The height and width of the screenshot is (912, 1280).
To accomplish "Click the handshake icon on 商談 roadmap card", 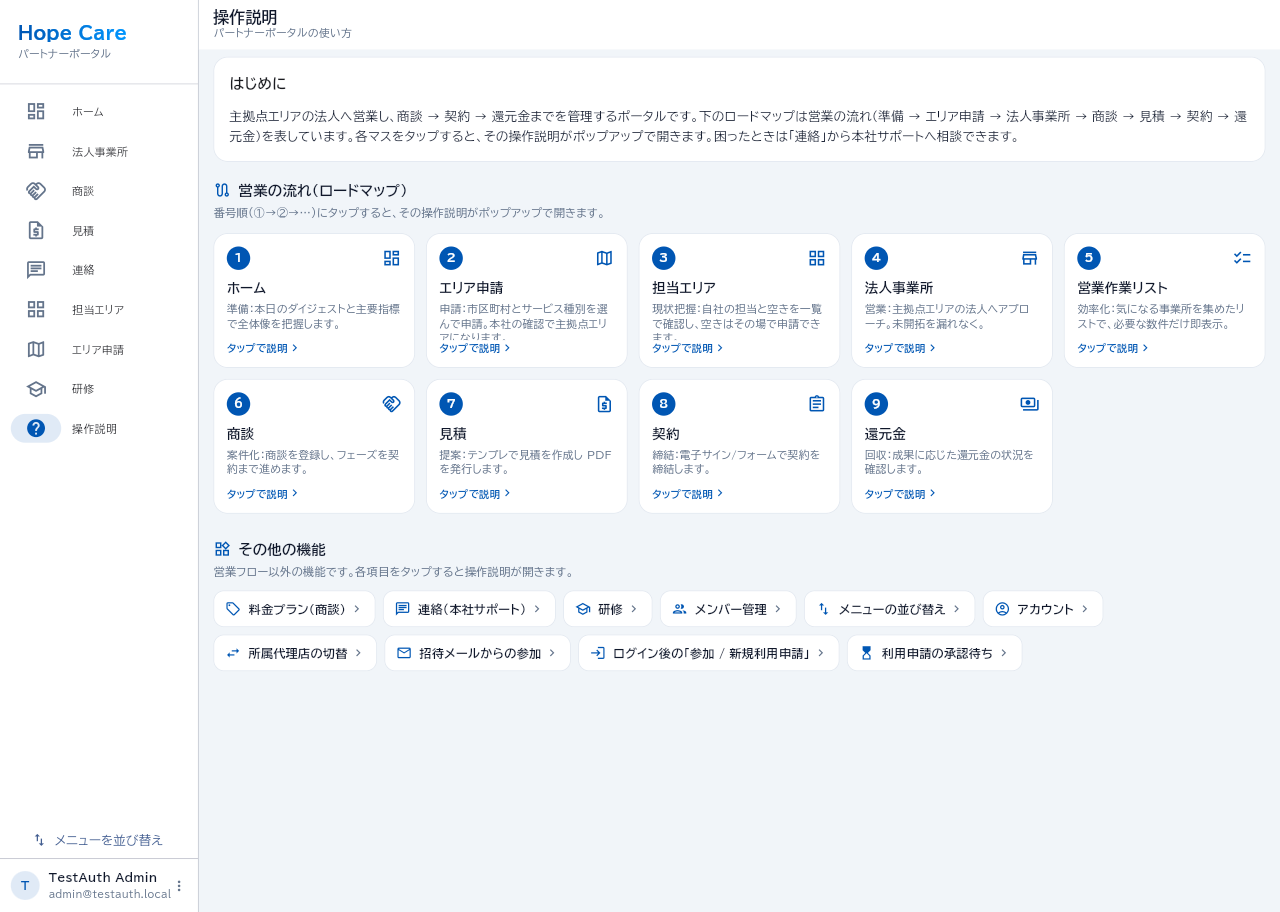I will coord(391,404).
